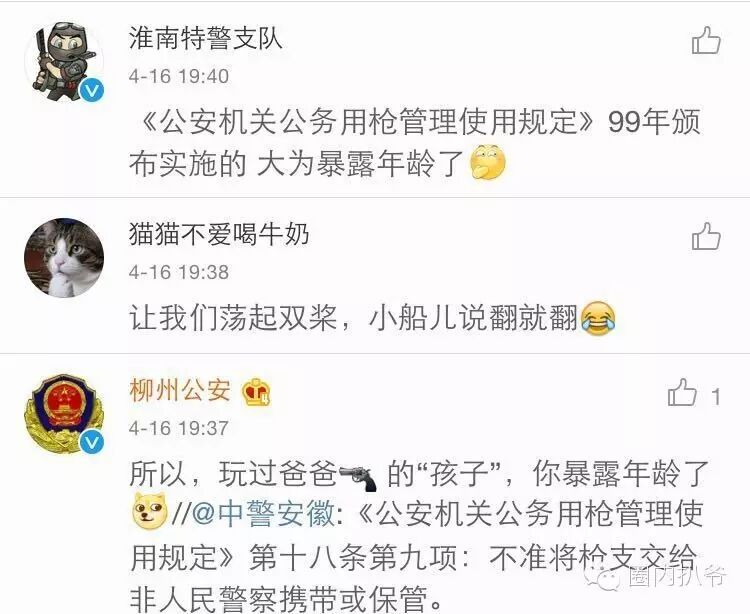
Task: Open 淮南特警支队 avatar profile
Action: 64,62
